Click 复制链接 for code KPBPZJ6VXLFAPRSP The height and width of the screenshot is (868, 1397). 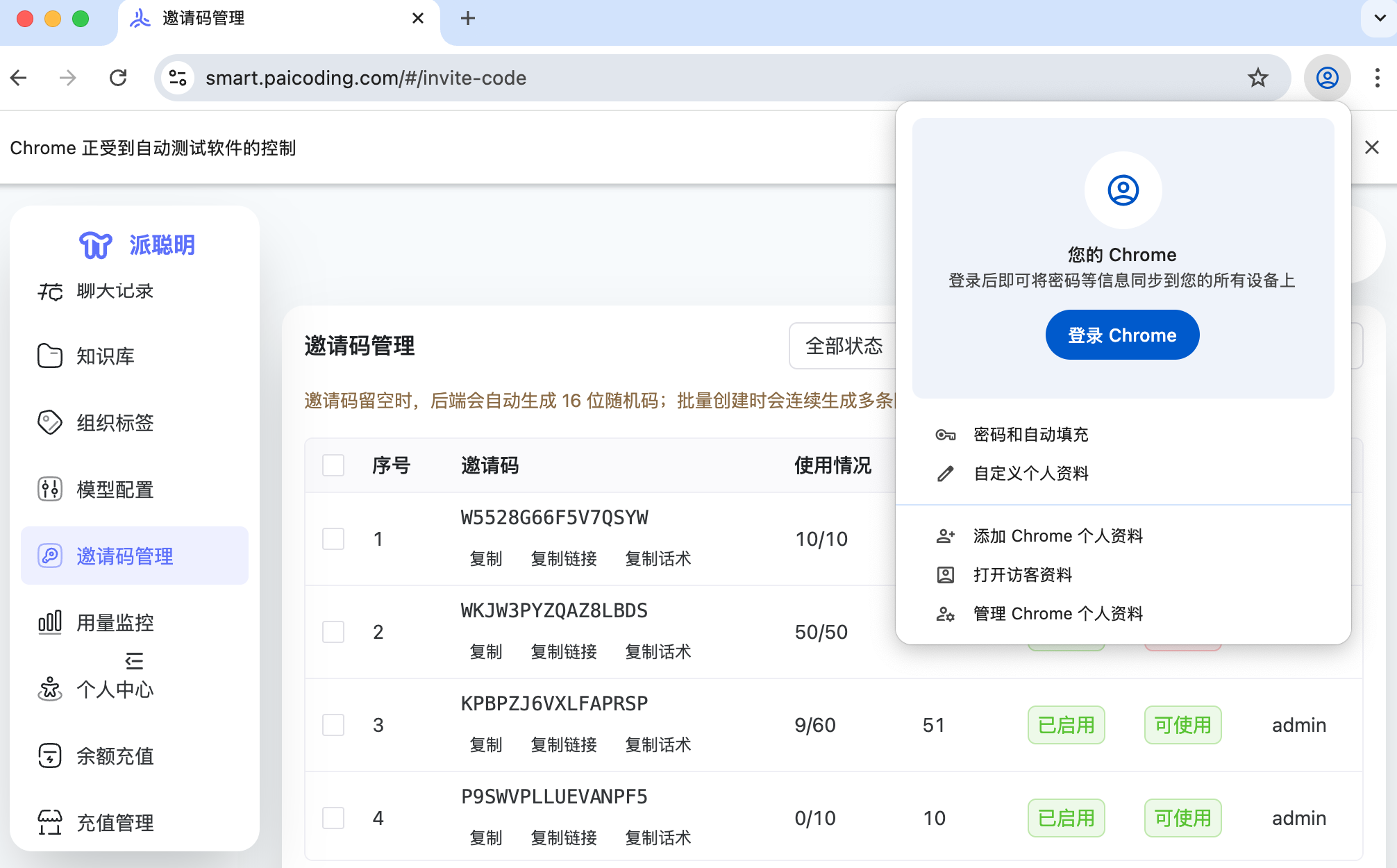563,745
